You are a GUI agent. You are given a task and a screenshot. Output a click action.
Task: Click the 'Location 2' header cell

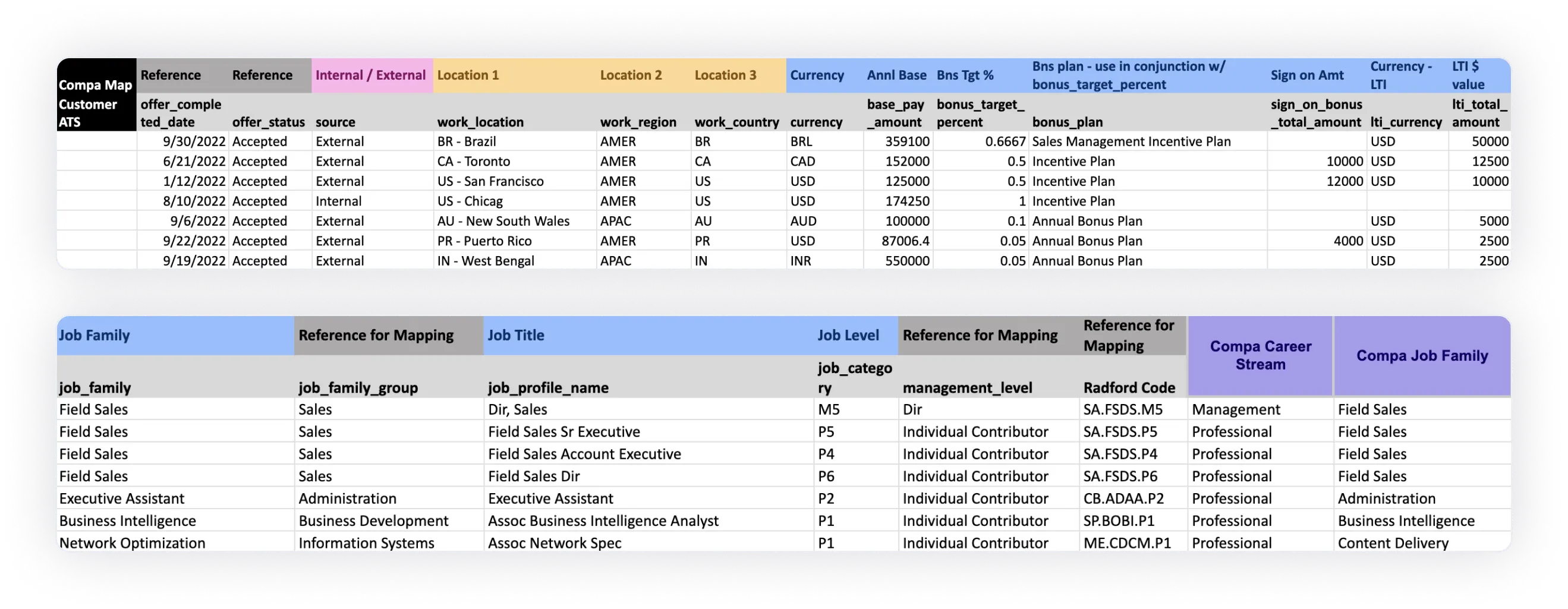pos(643,75)
